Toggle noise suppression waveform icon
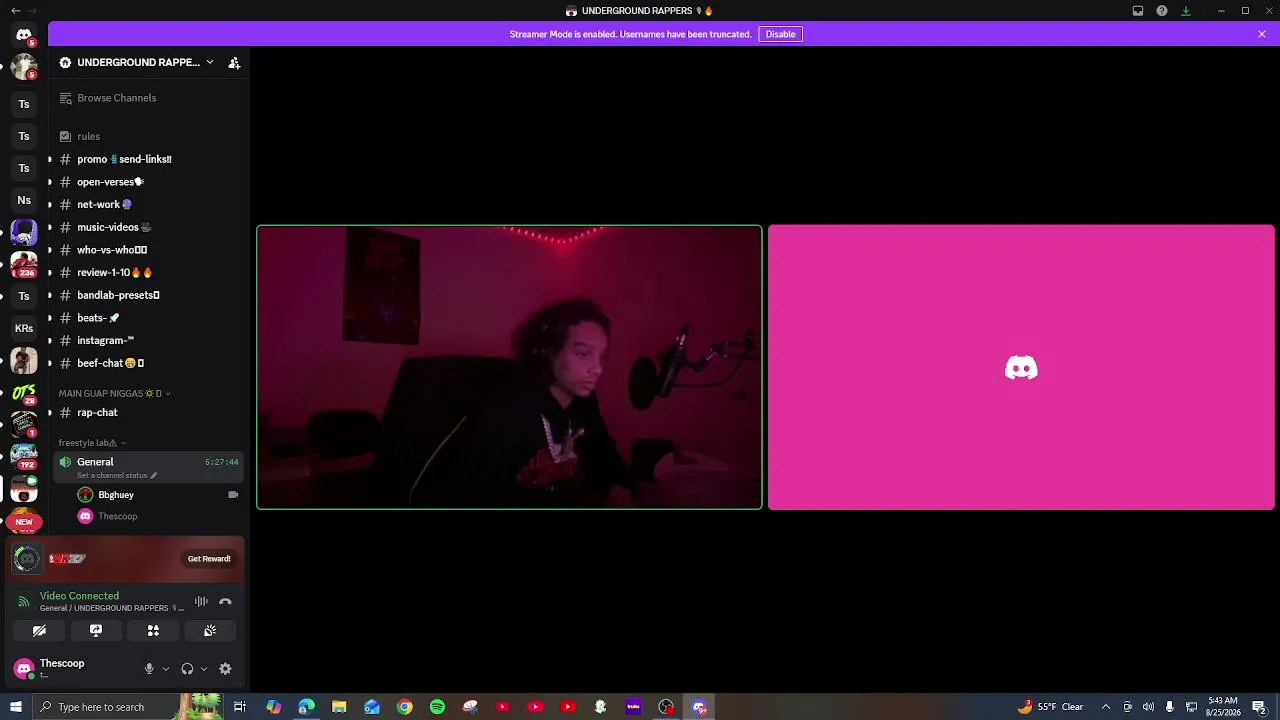 pos(201,602)
